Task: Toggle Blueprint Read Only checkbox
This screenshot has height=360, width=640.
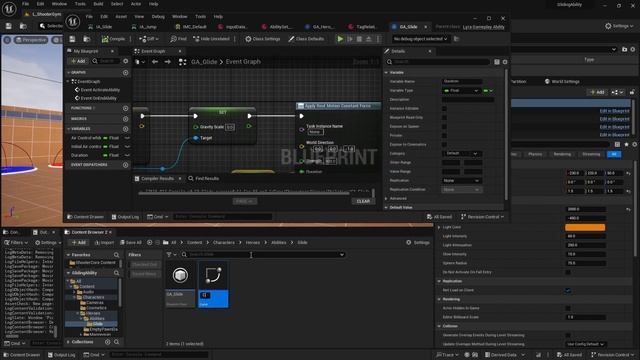Action: (444, 118)
